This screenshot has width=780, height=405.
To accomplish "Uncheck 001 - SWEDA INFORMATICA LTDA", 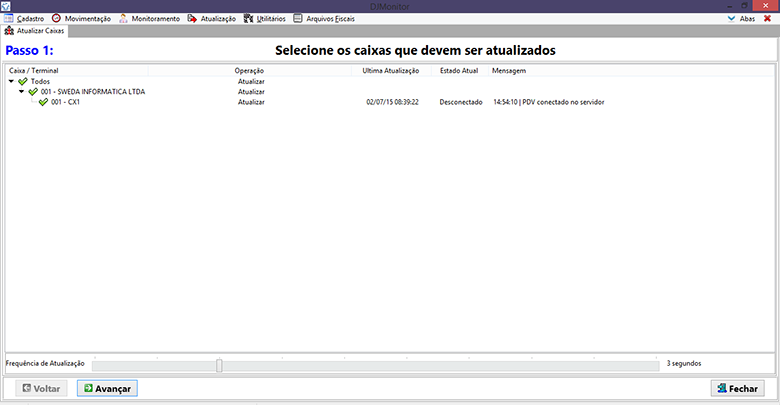I will point(33,91).
